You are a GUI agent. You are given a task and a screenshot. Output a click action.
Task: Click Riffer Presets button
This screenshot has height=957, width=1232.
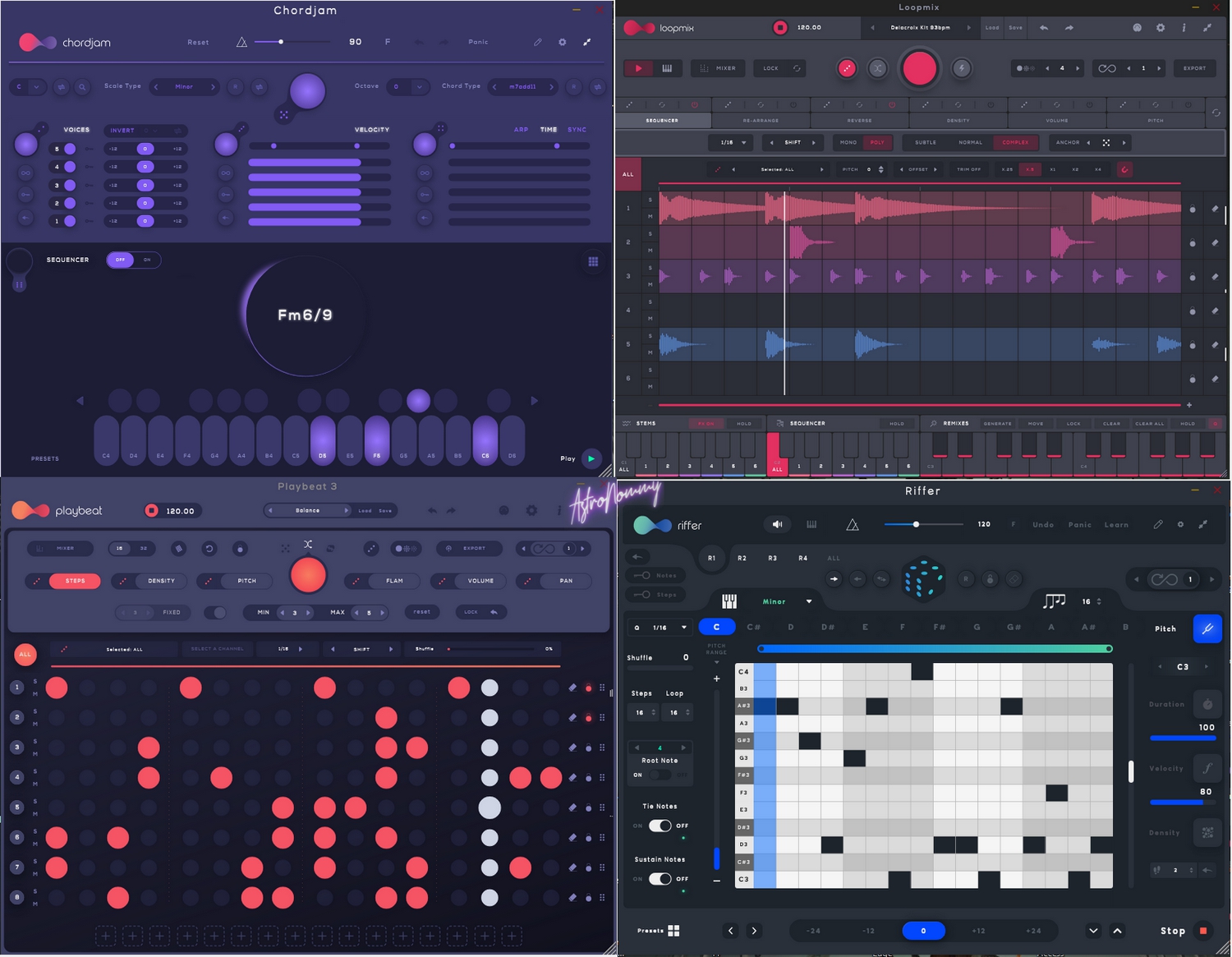658,931
